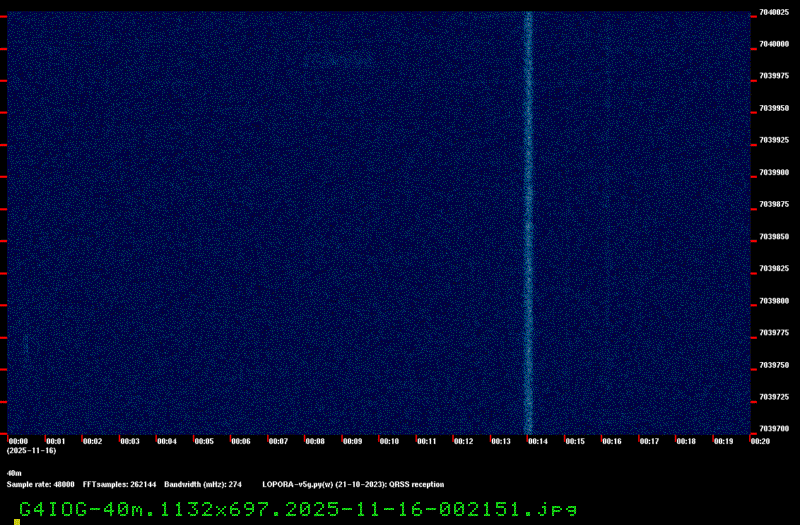Select the 7039800 frequency label
800x525 pixels.
click(x=774, y=301)
